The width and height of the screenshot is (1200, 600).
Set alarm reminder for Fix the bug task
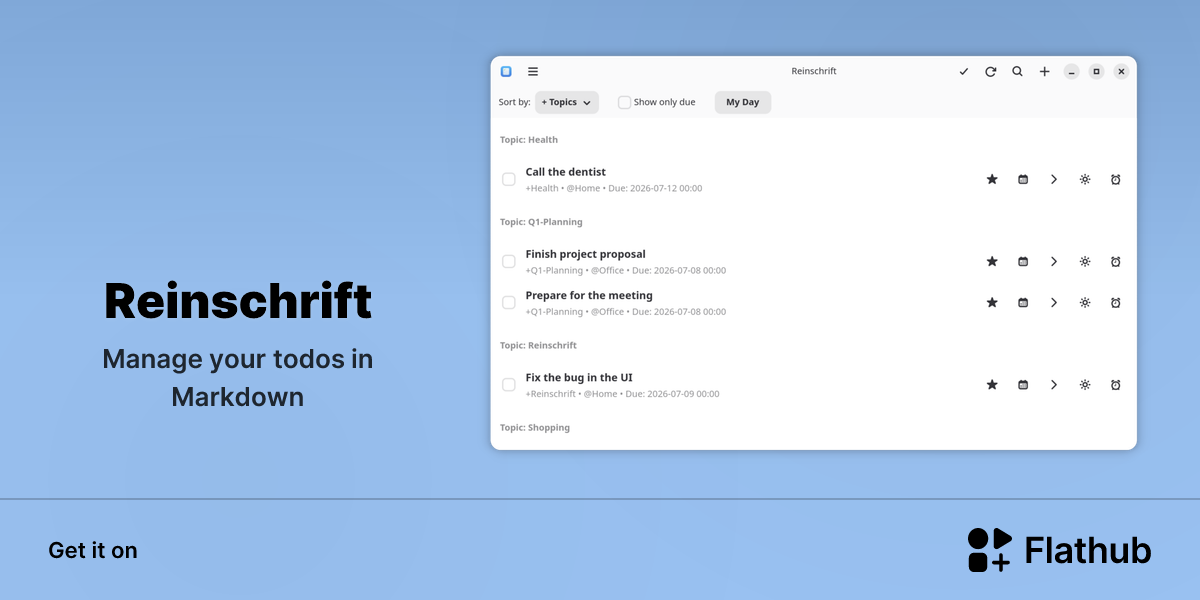pyautogui.click(x=1116, y=384)
